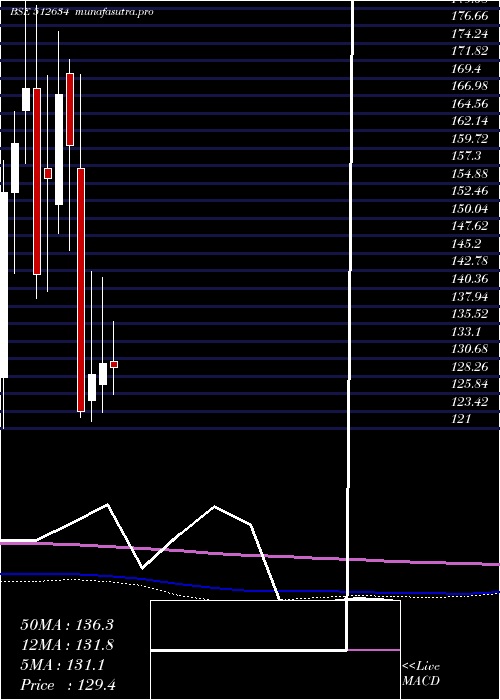Select the 121 price axis label
This screenshot has width=500, height=700.
(462, 418)
